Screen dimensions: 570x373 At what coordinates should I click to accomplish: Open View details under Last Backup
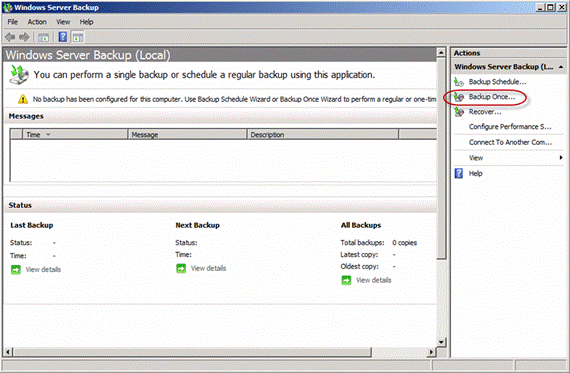click(43, 270)
